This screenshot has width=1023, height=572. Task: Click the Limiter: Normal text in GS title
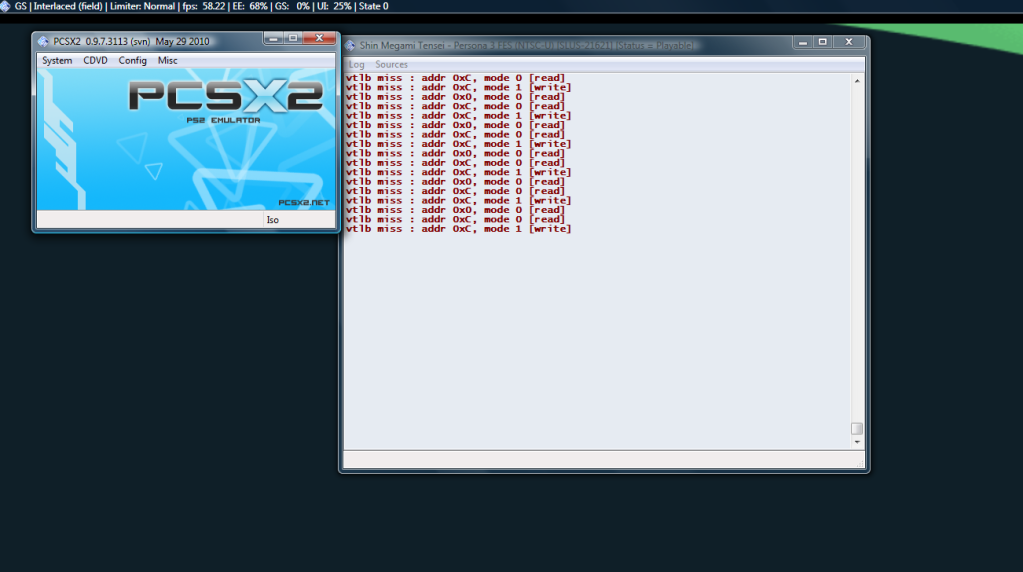point(142,7)
